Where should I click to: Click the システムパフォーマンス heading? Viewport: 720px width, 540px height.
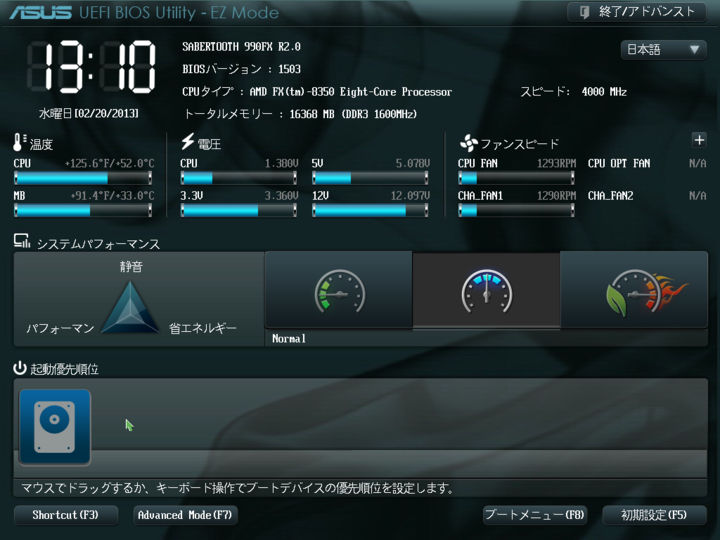(98, 244)
